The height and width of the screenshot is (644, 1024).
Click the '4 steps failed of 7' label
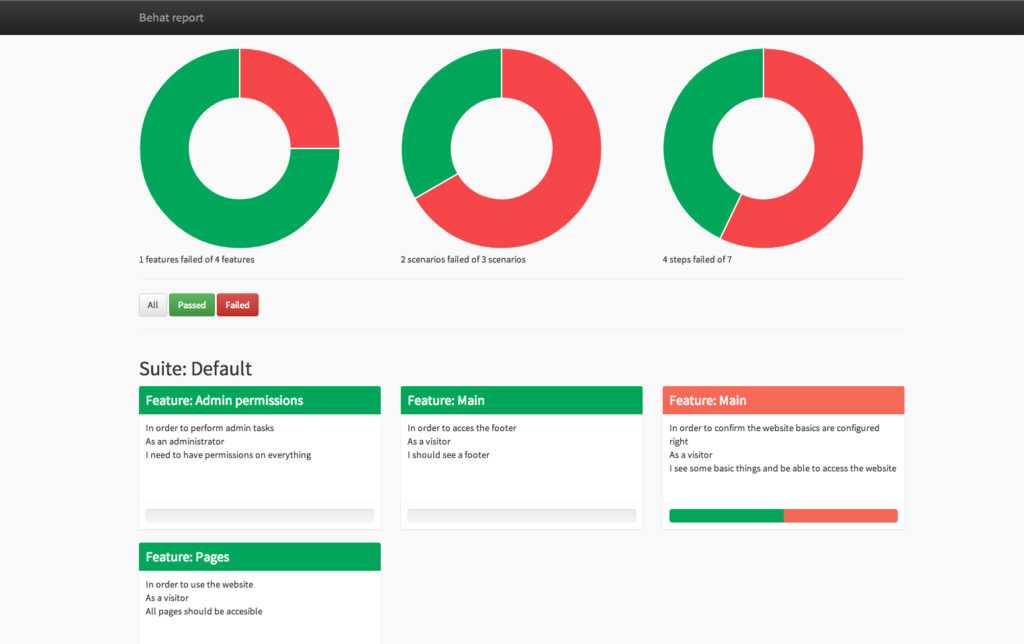pos(698,259)
